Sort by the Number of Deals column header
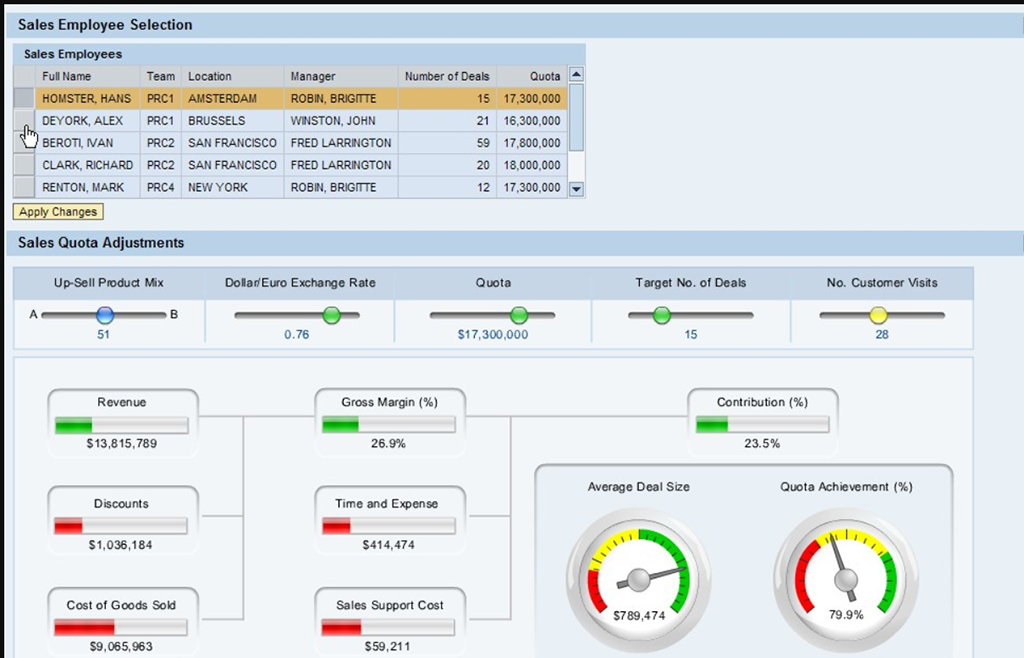 click(446, 76)
